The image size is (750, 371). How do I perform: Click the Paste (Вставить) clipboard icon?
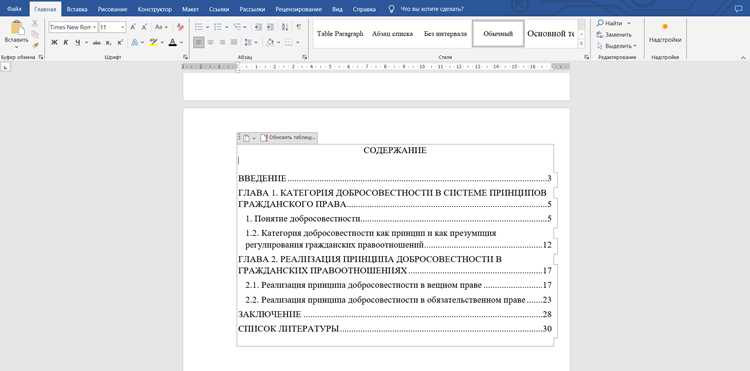tap(17, 28)
